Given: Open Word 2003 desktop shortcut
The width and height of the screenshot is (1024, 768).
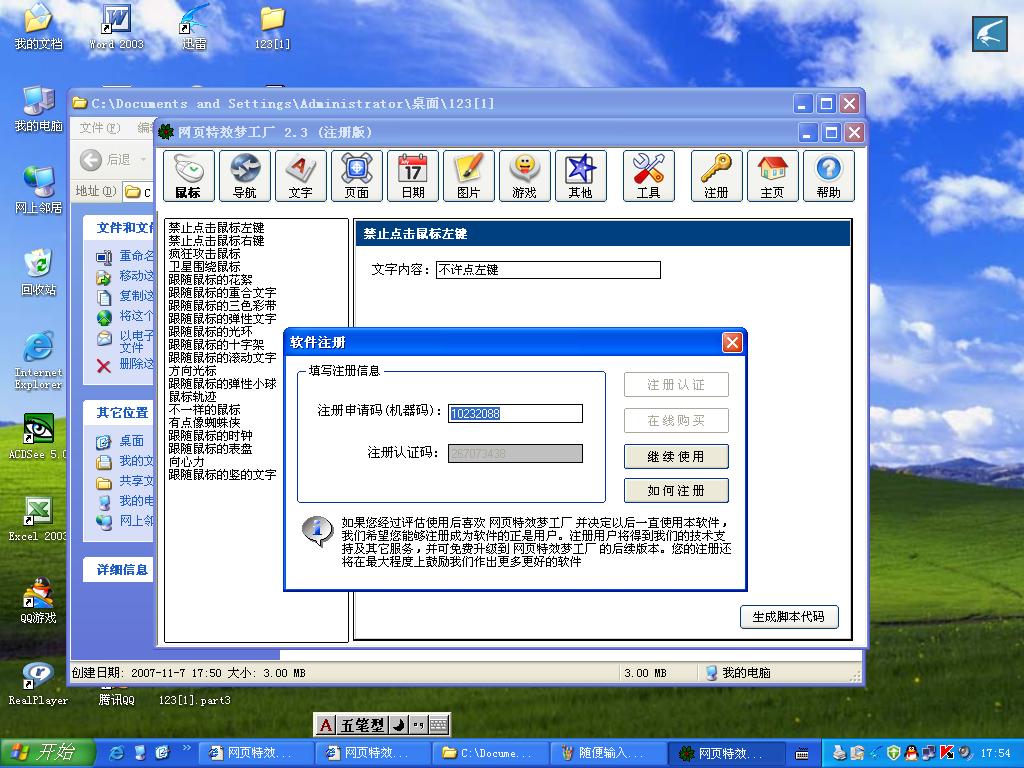Looking at the screenshot, I should [x=116, y=26].
